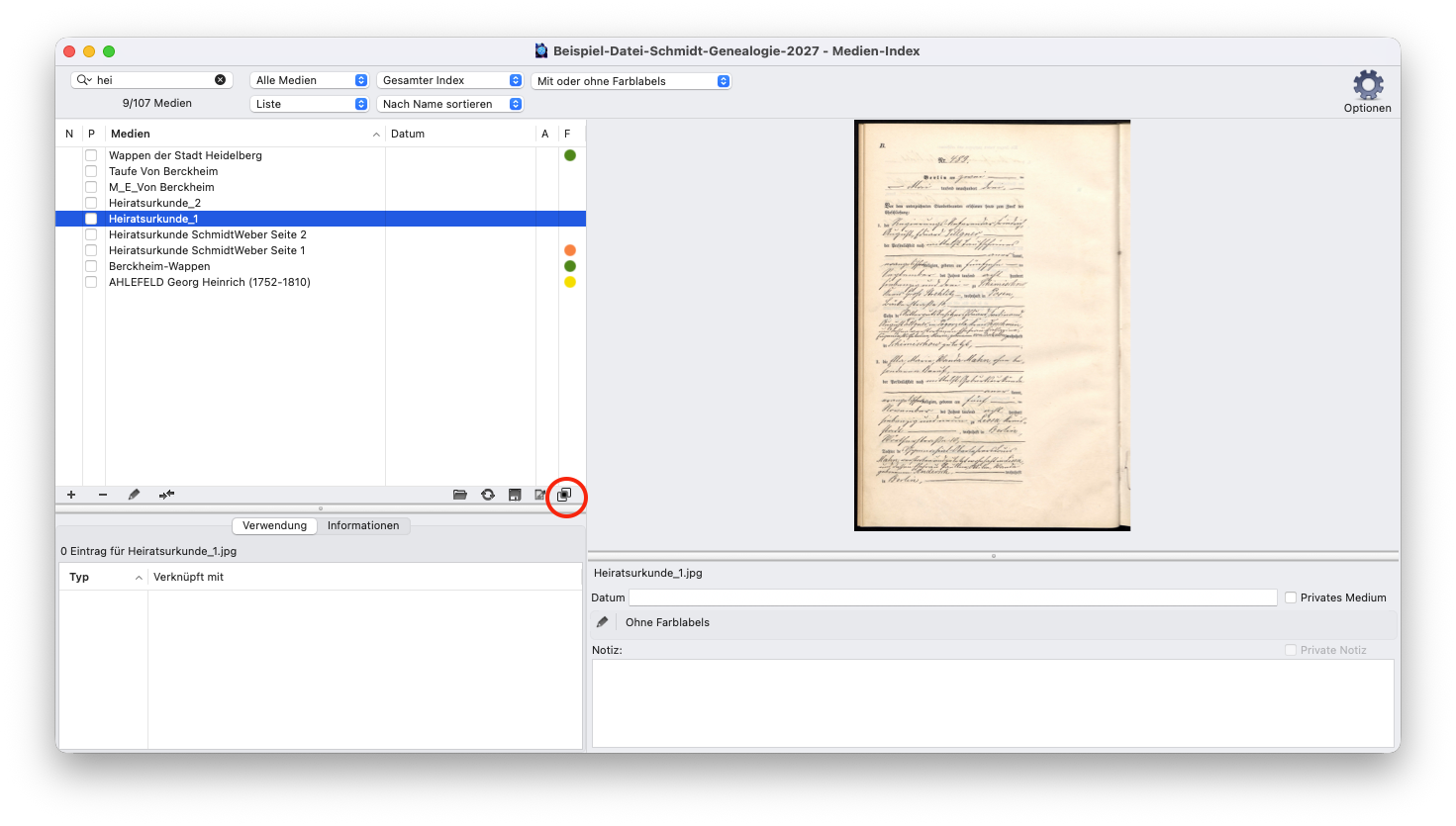Tick the checkbox for Heiratsurkunde_2
The width and height of the screenshot is (1456, 826).
(x=91, y=203)
